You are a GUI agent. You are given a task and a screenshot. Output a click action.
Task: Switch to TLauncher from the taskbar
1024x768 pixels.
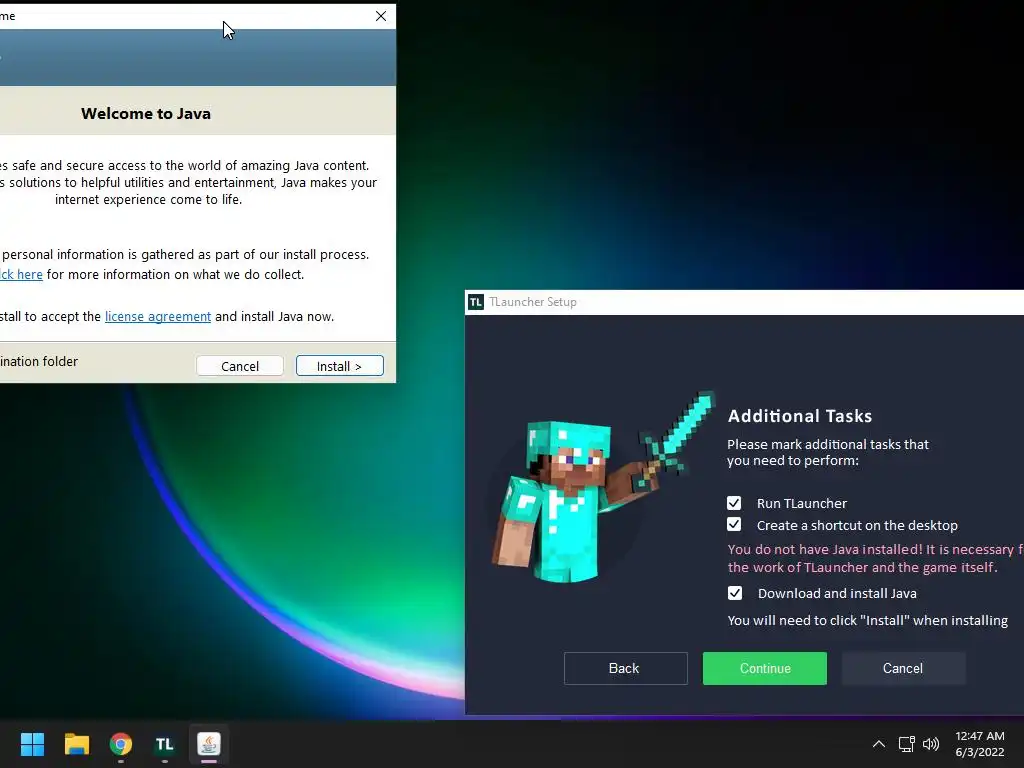coord(165,744)
